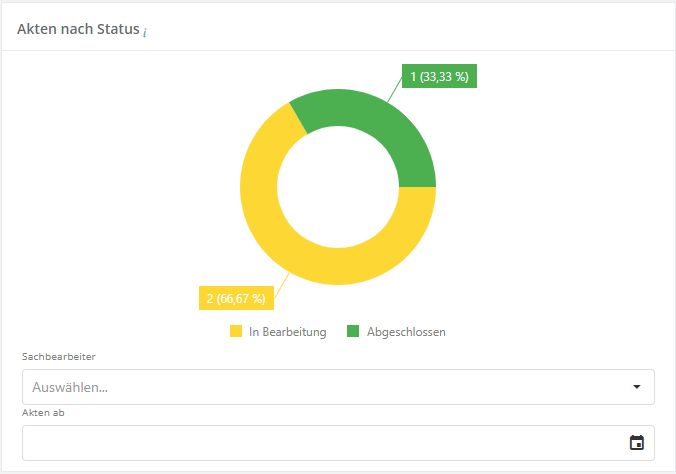676x474 pixels.
Task: Click the Sachbearbeiter field label
Action: (60, 356)
